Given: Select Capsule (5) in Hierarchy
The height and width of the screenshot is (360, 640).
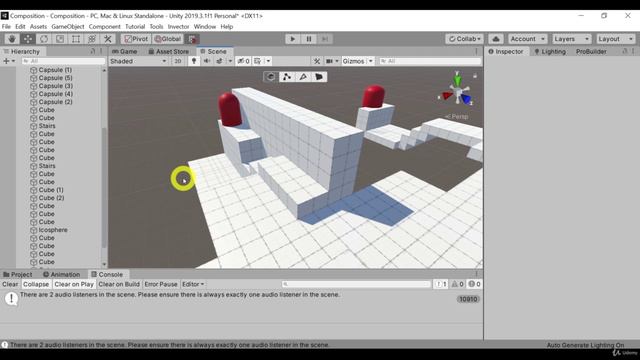Looking at the screenshot, I should click(x=56, y=78).
